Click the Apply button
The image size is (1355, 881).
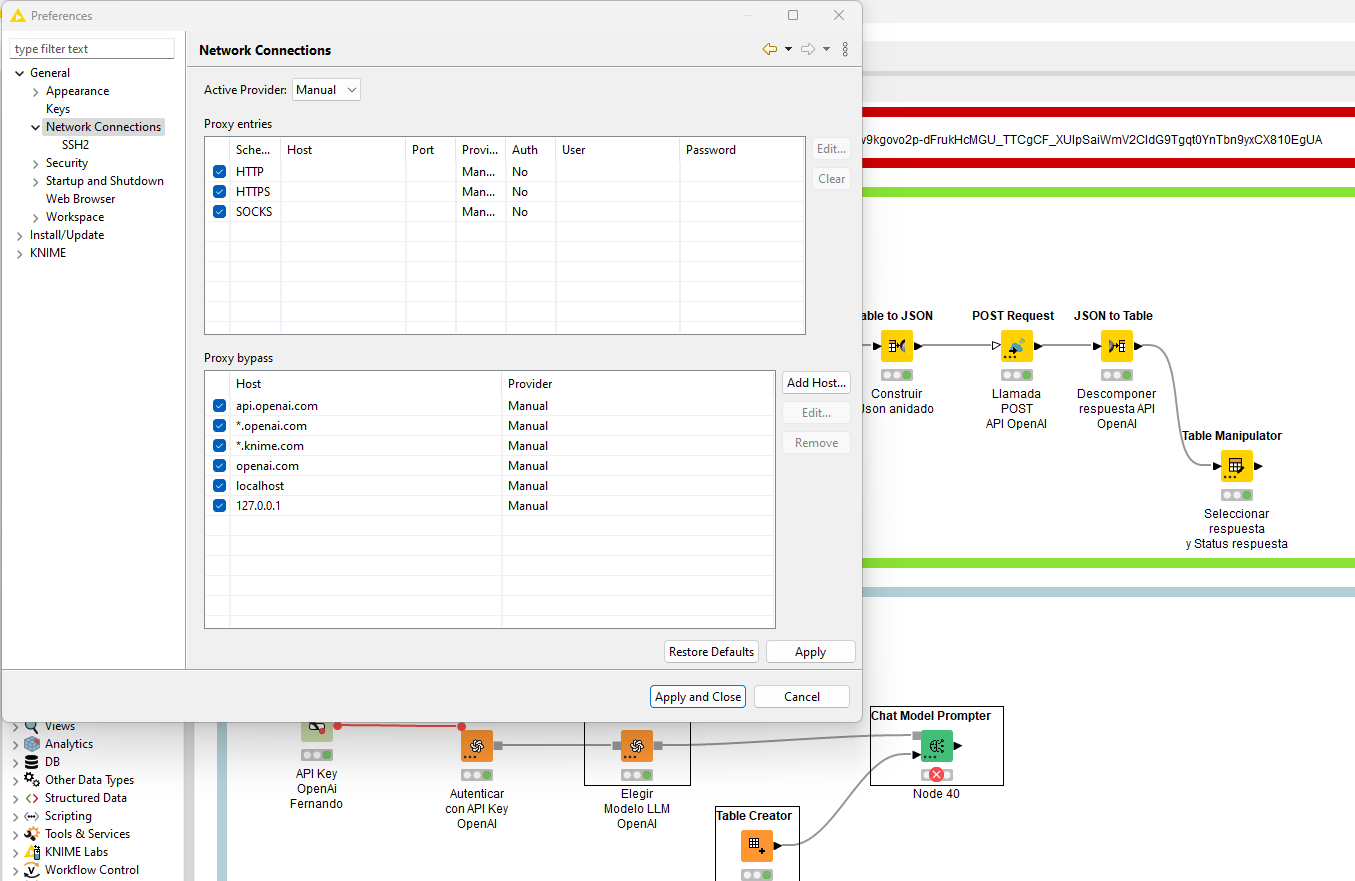(810, 652)
